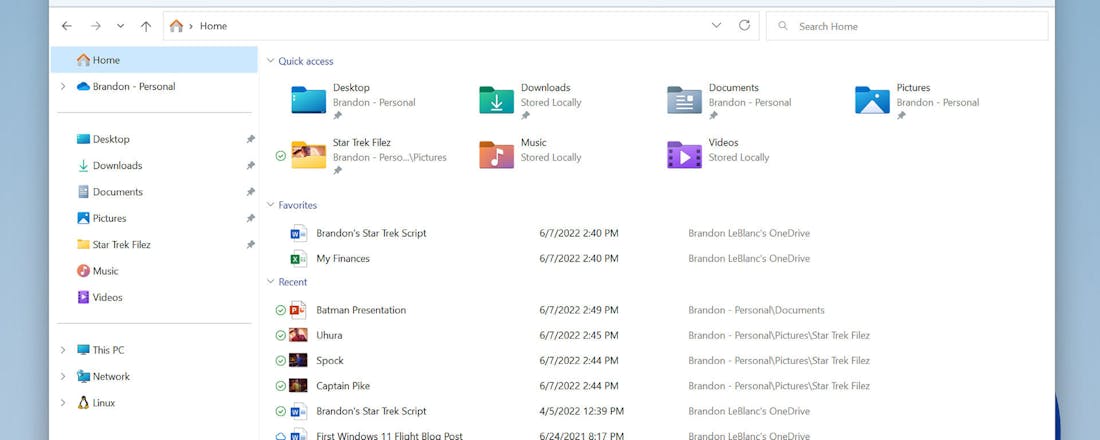Open the Videos folder in Quick access
Screen dimensions: 1100x440
point(718,155)
